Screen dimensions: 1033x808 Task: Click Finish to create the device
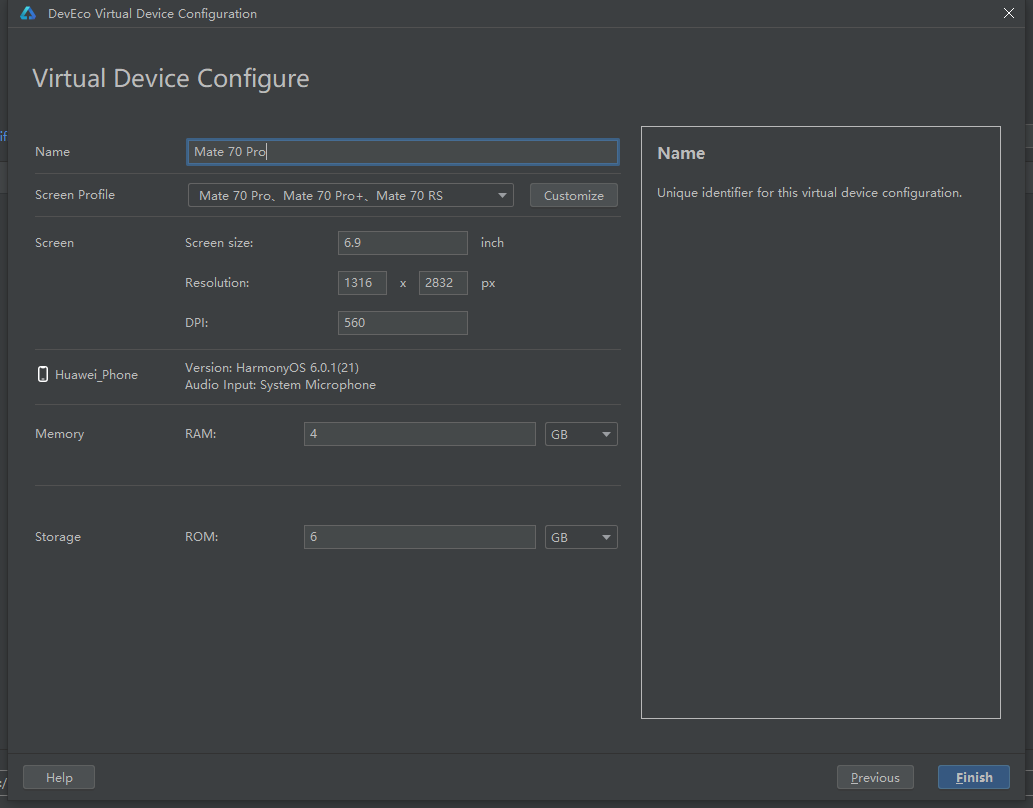click(974, 777)
